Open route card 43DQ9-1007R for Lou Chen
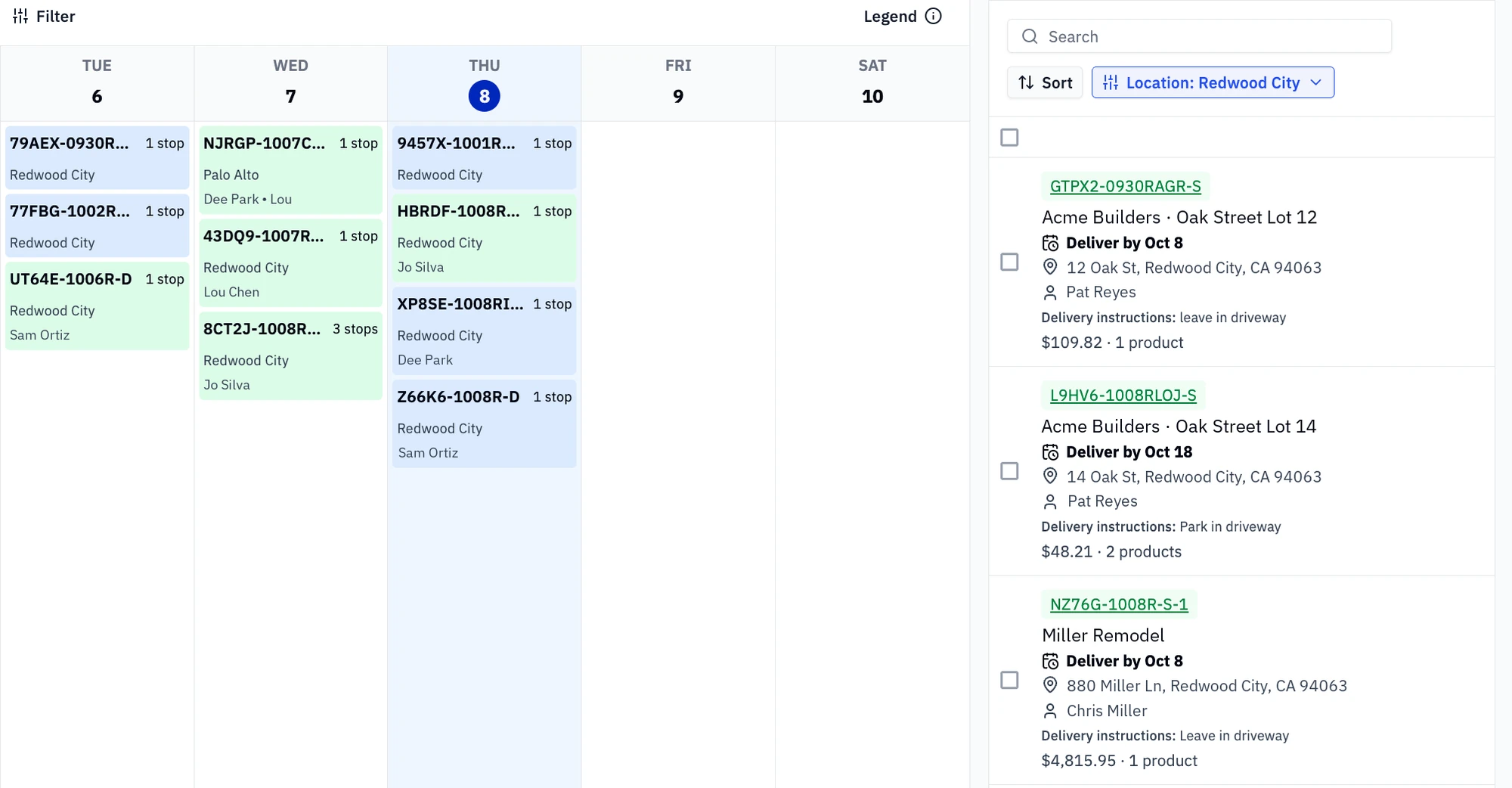1512x788 pixels. tap(291, 263)
